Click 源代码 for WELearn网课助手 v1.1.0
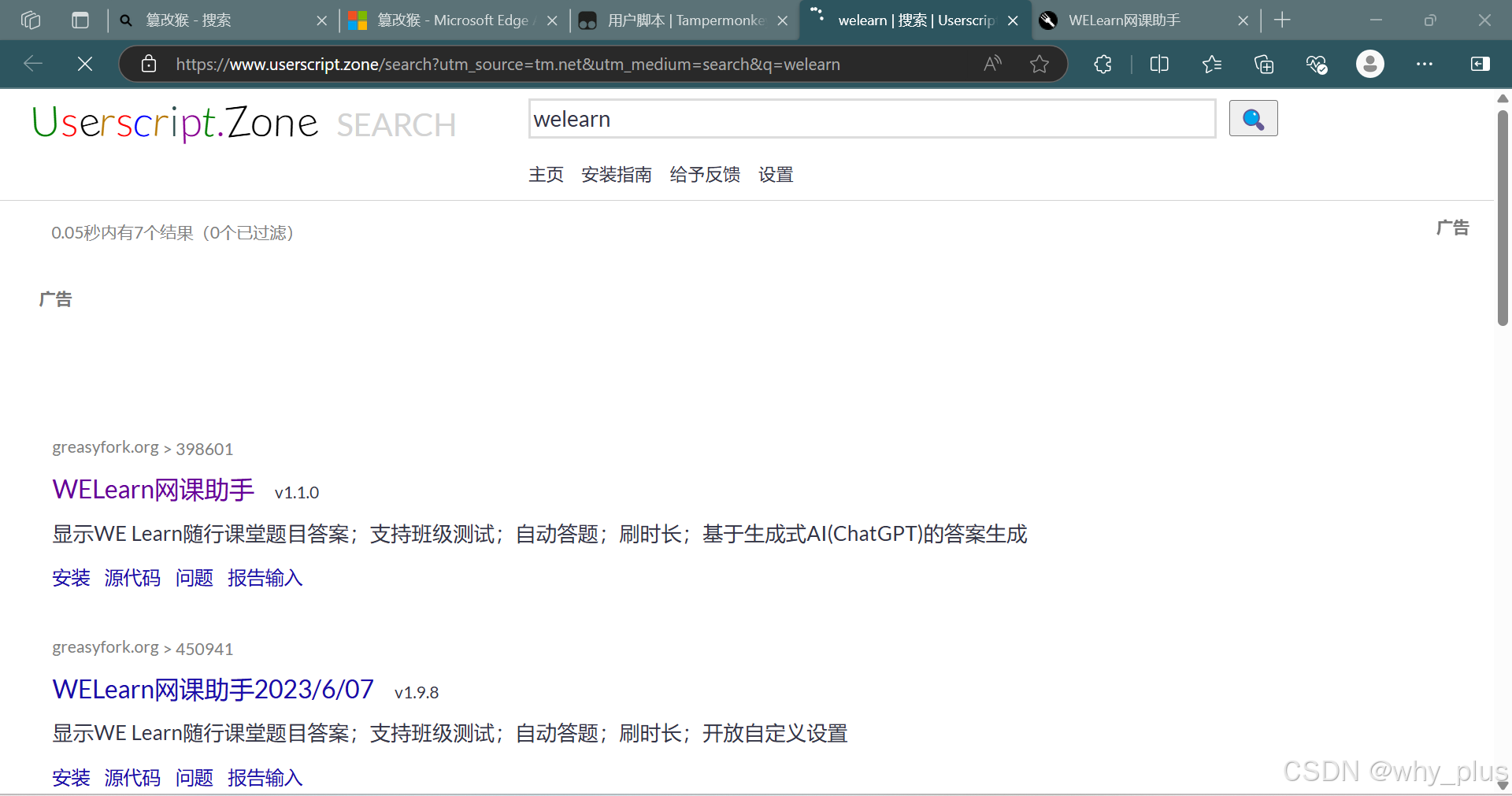This screenshot has width=1512, height=796. pos(132,578)
